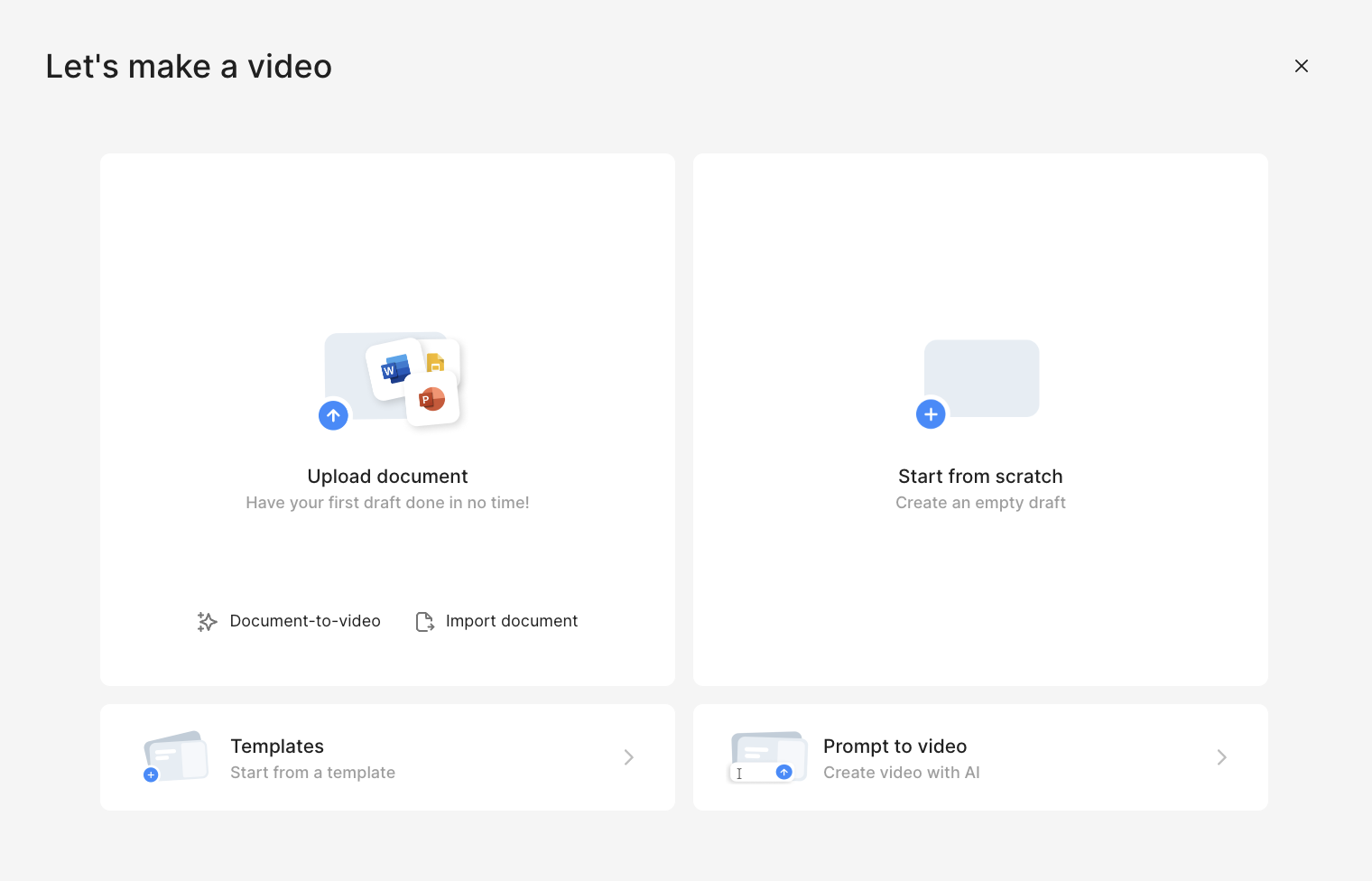Image resolution: width=1372 pixels, height=881 pixels.
Task: Select the Upload document title
Action: tap(387, 477)
